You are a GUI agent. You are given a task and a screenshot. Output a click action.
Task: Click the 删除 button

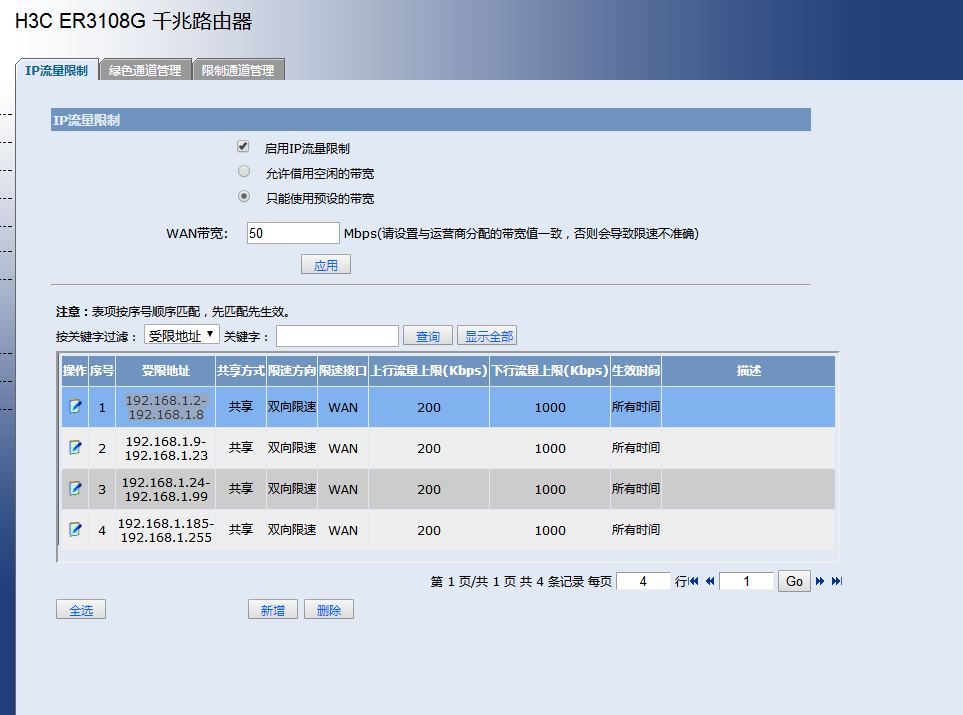coord(329,610)
